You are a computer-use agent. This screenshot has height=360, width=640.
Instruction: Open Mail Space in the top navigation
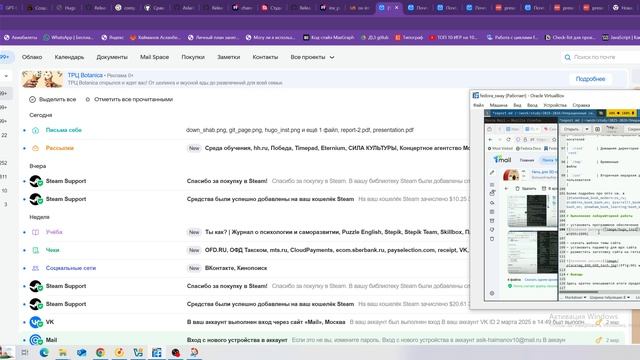coord(154,57)
